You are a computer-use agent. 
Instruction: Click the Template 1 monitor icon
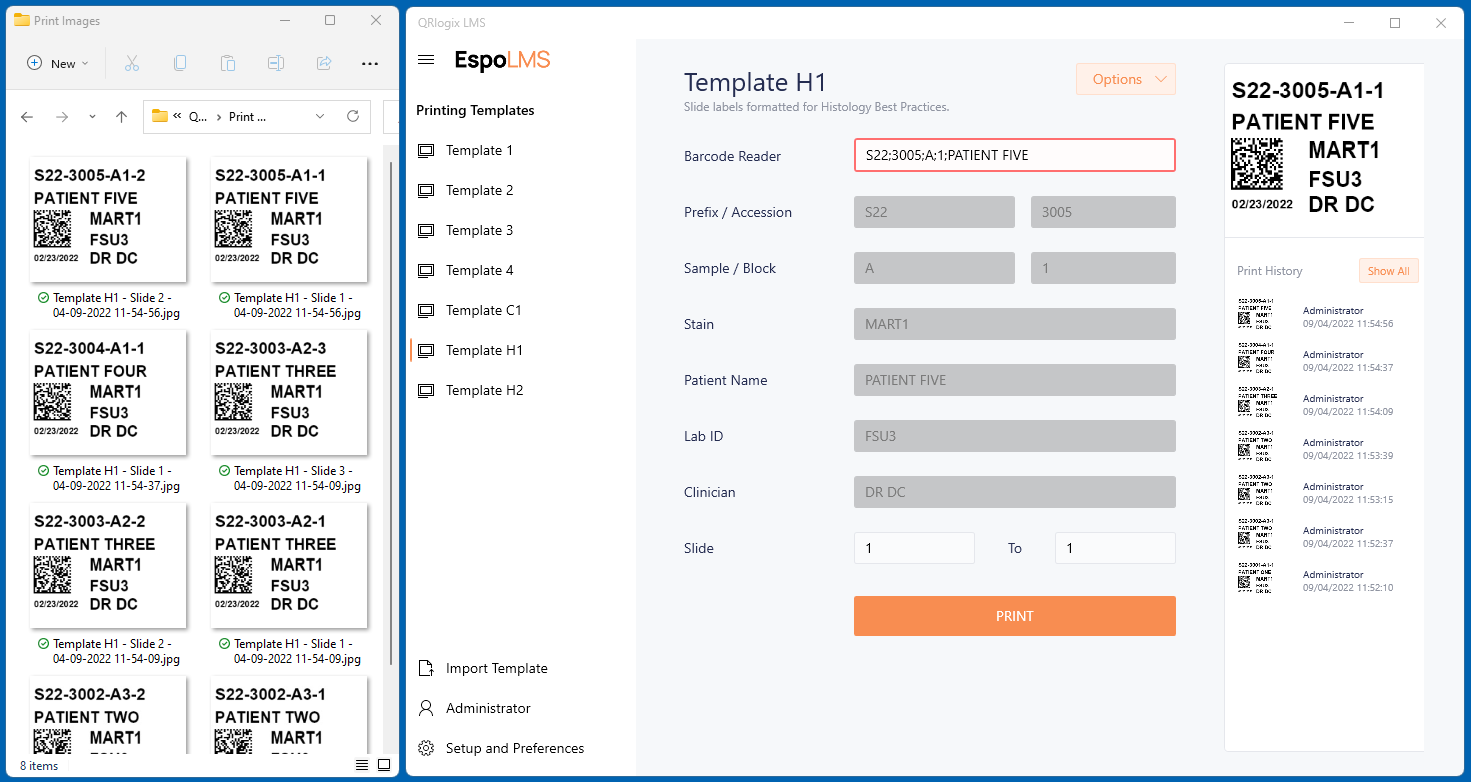(x=426, y=151)
